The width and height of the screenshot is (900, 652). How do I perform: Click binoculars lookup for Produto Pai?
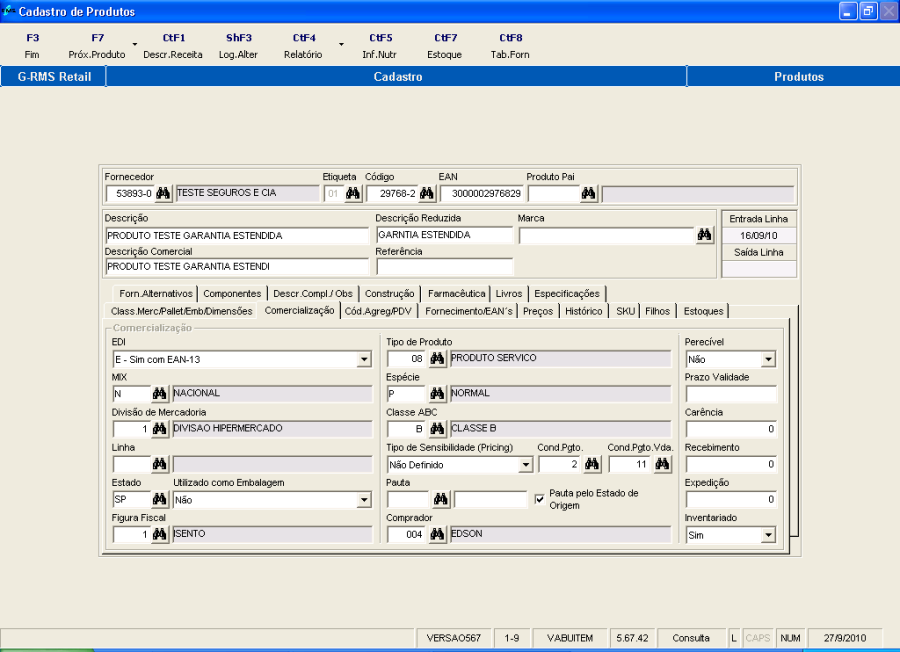coord(588,193)
